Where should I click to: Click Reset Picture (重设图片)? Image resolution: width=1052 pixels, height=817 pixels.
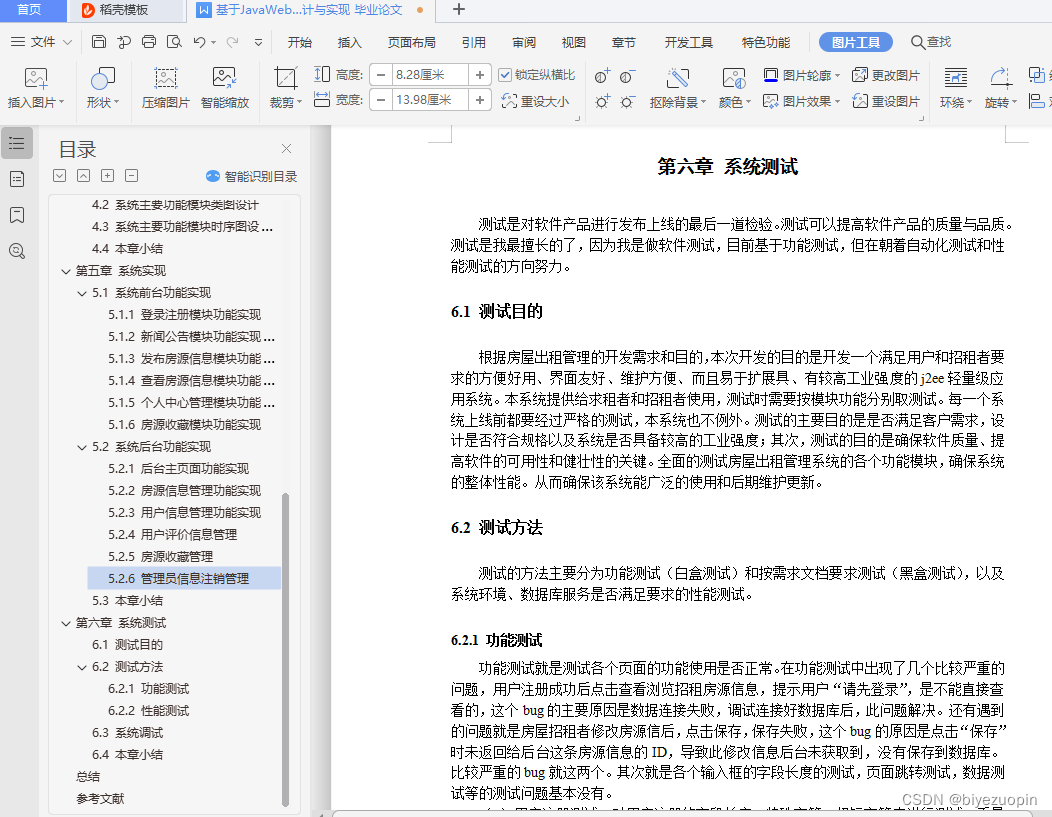click(886, 101)
